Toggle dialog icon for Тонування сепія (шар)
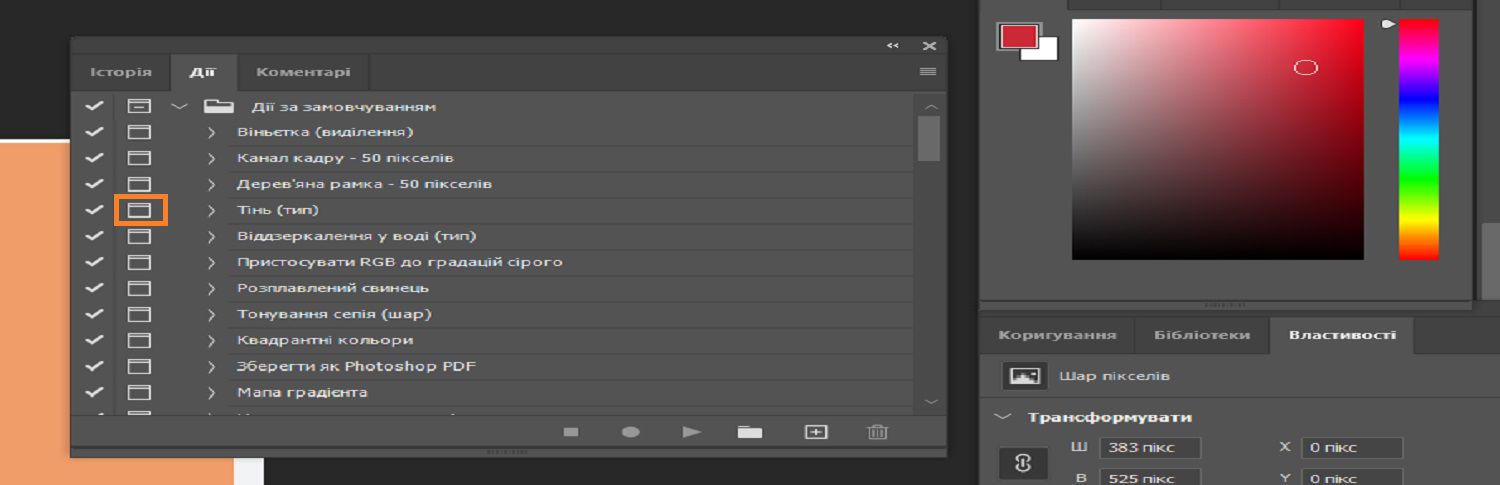Image resolution: width=1500 pixels, height=485 pixels. (139, 314)
